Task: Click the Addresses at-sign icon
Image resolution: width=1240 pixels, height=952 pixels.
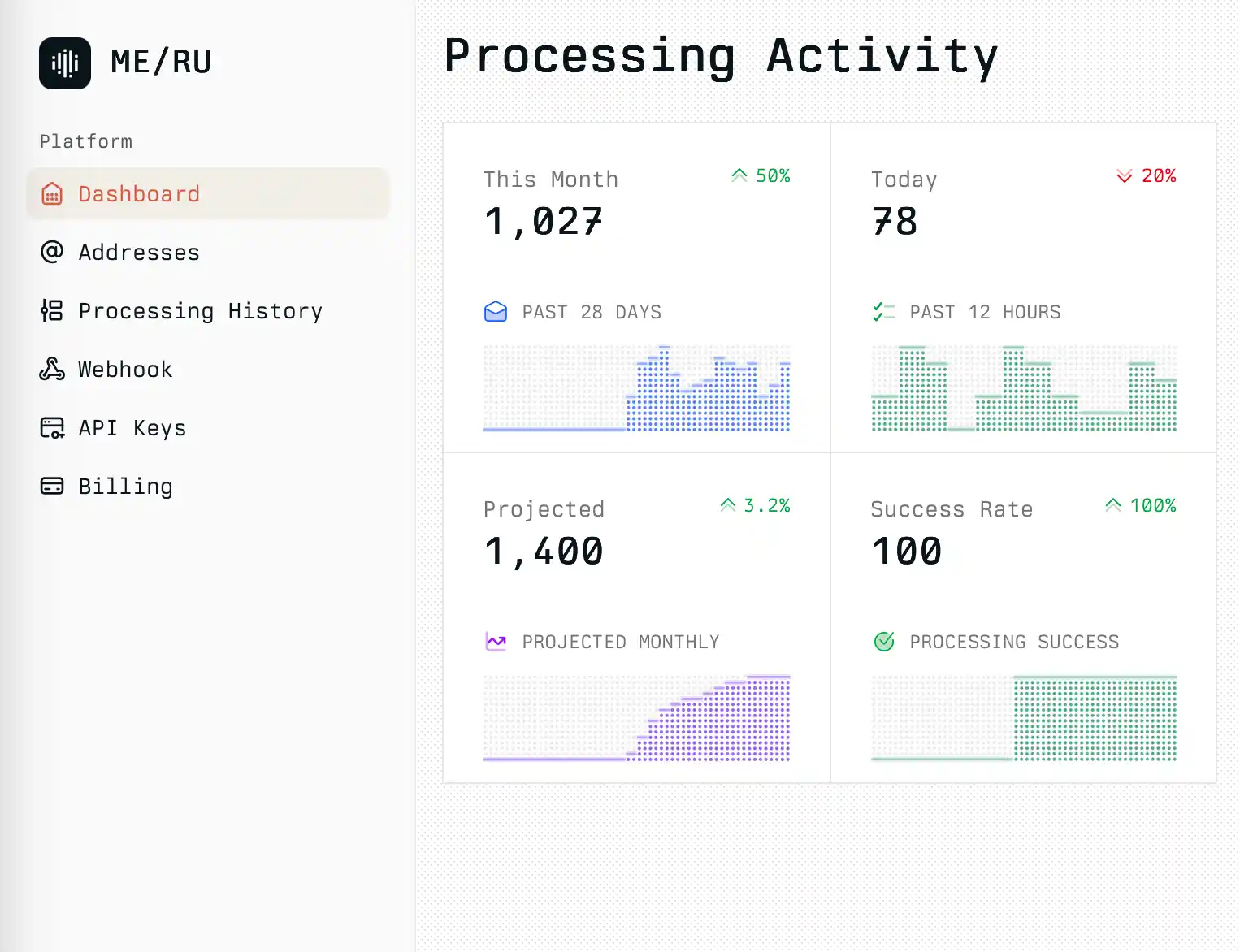Action: [52, 252]
